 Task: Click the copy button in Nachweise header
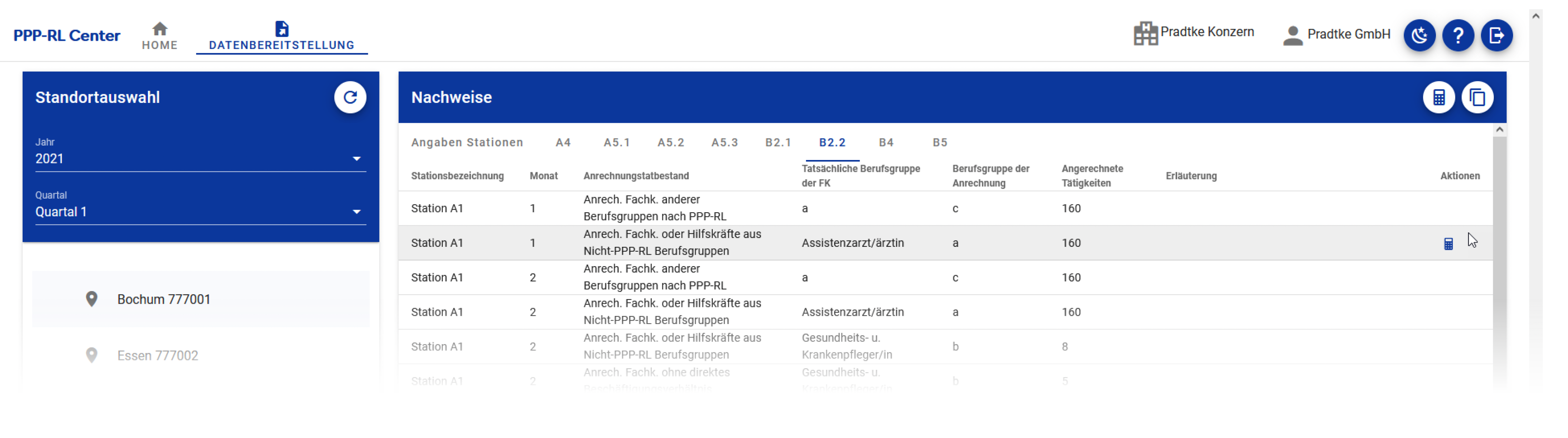1477,98
